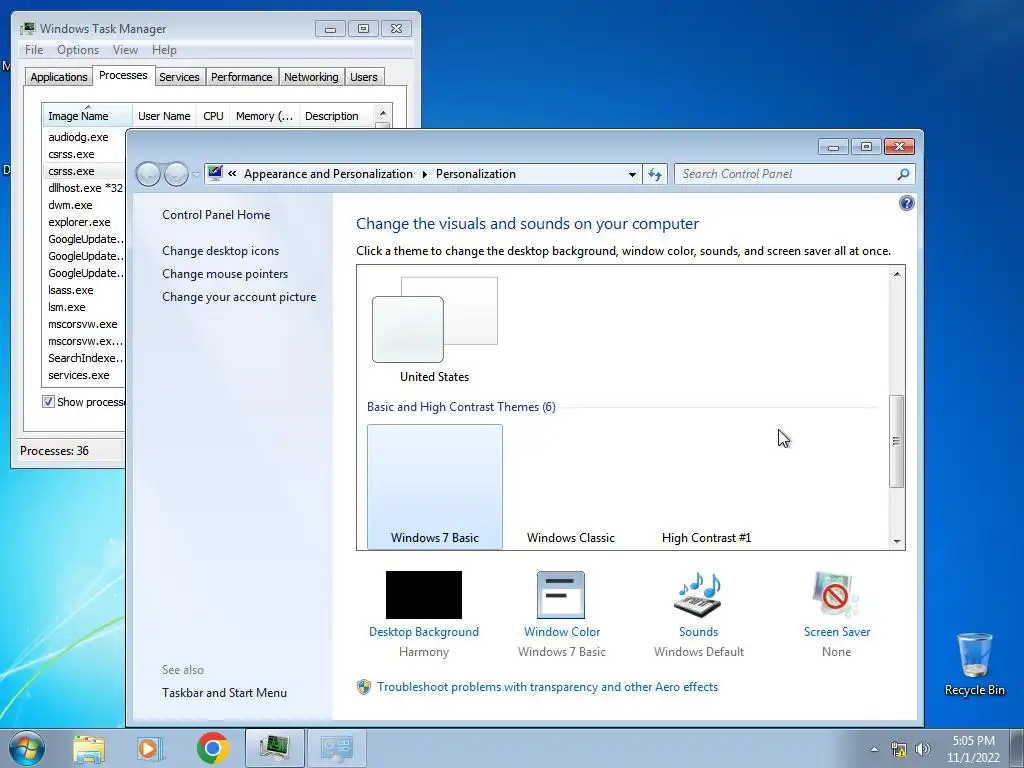Click the Screen Saver text link
The image size is (1024, 768).
837,632
